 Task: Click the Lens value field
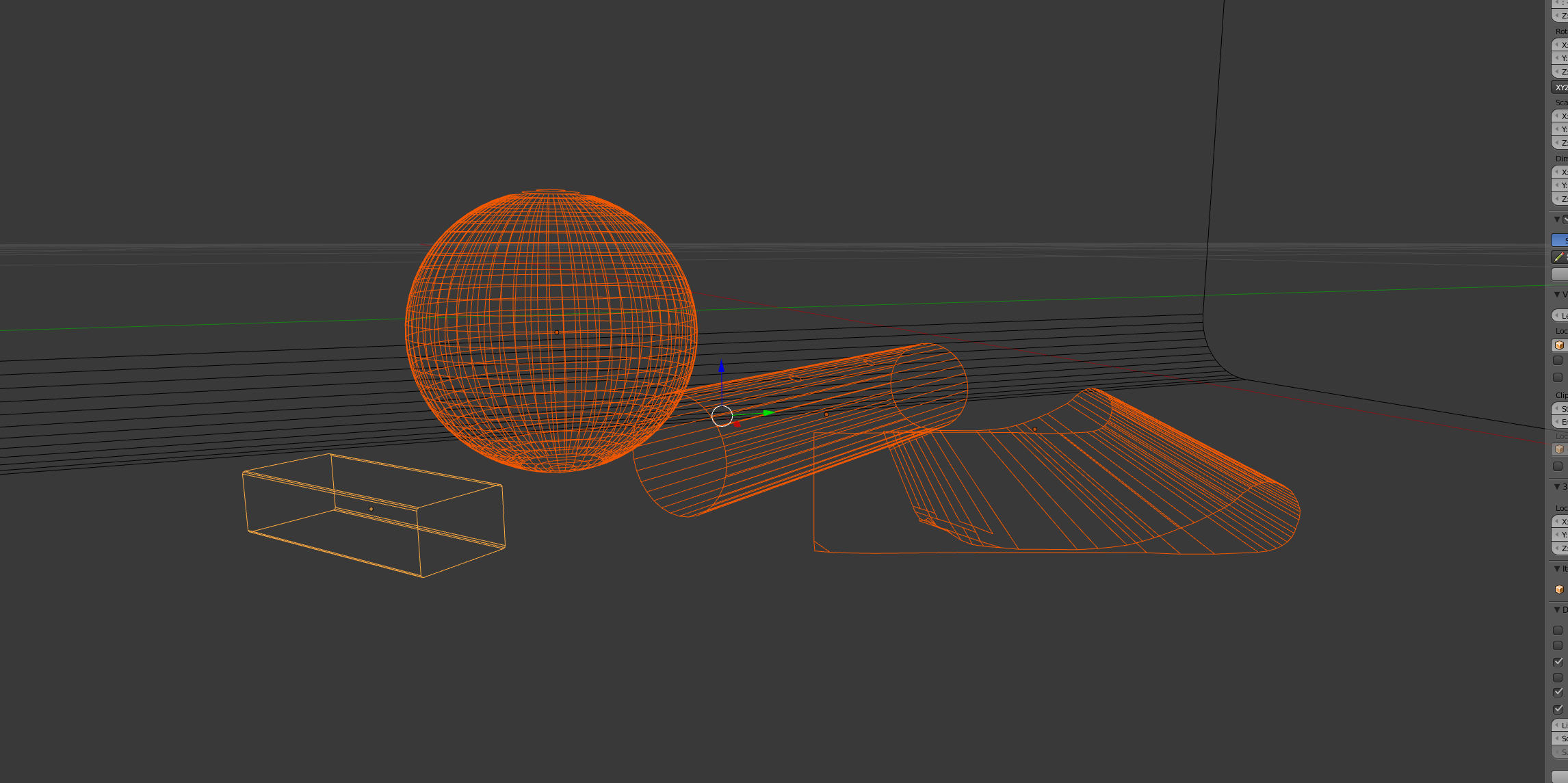[1562, 315]
